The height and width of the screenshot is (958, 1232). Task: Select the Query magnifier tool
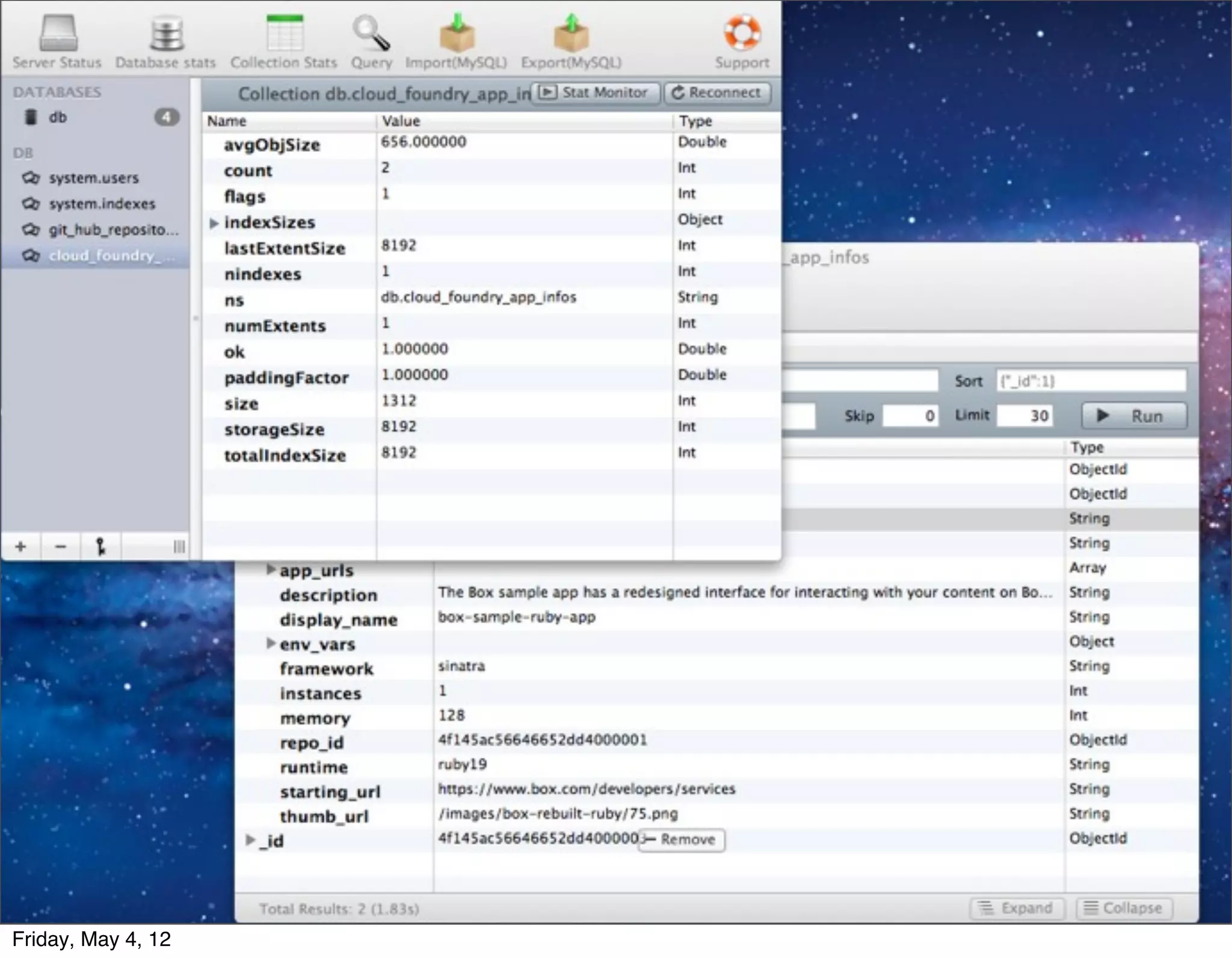click(371, 35)
